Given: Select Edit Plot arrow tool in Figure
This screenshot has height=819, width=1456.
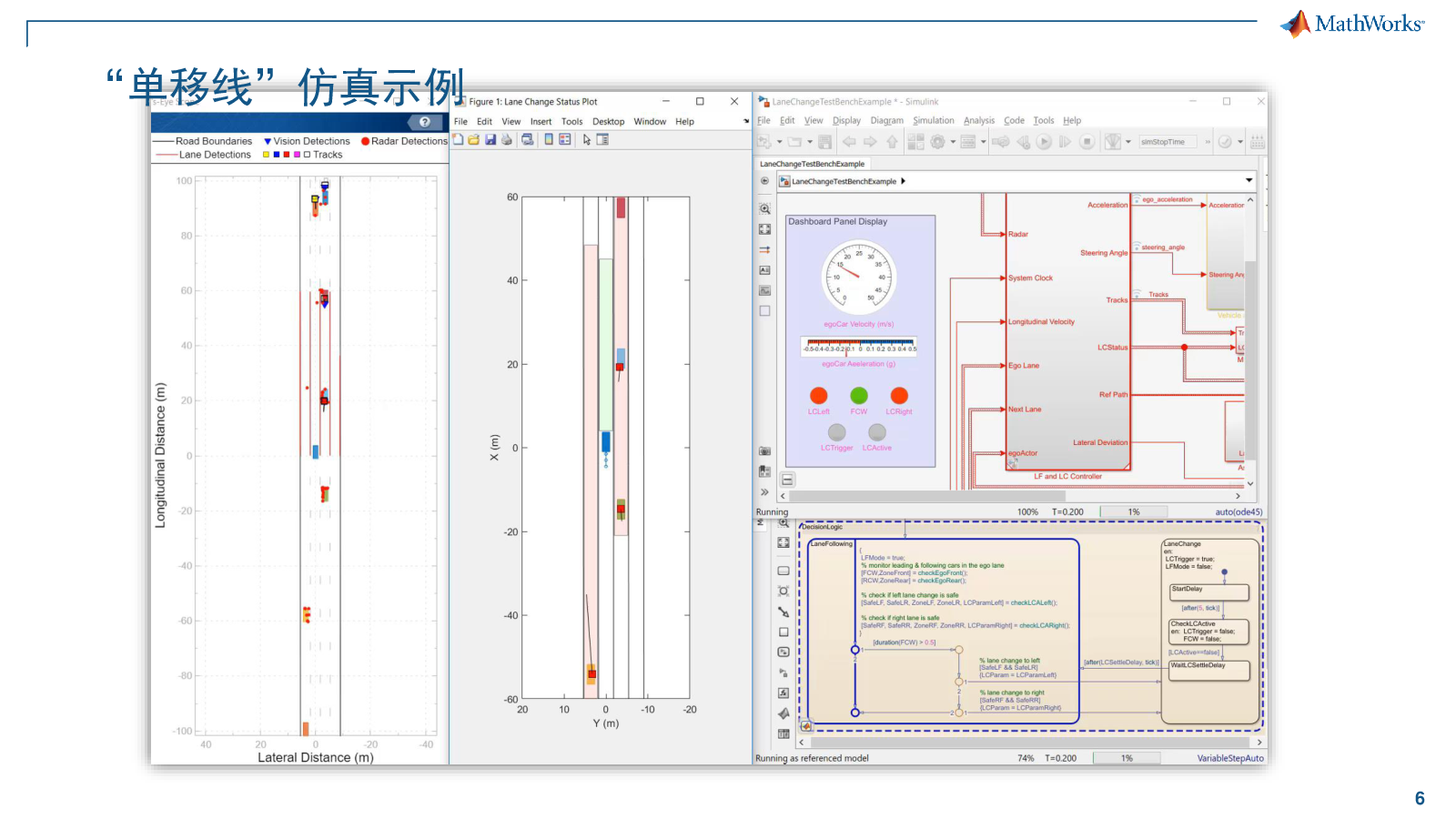Looking at the screenshot, I should coord(587,139).
